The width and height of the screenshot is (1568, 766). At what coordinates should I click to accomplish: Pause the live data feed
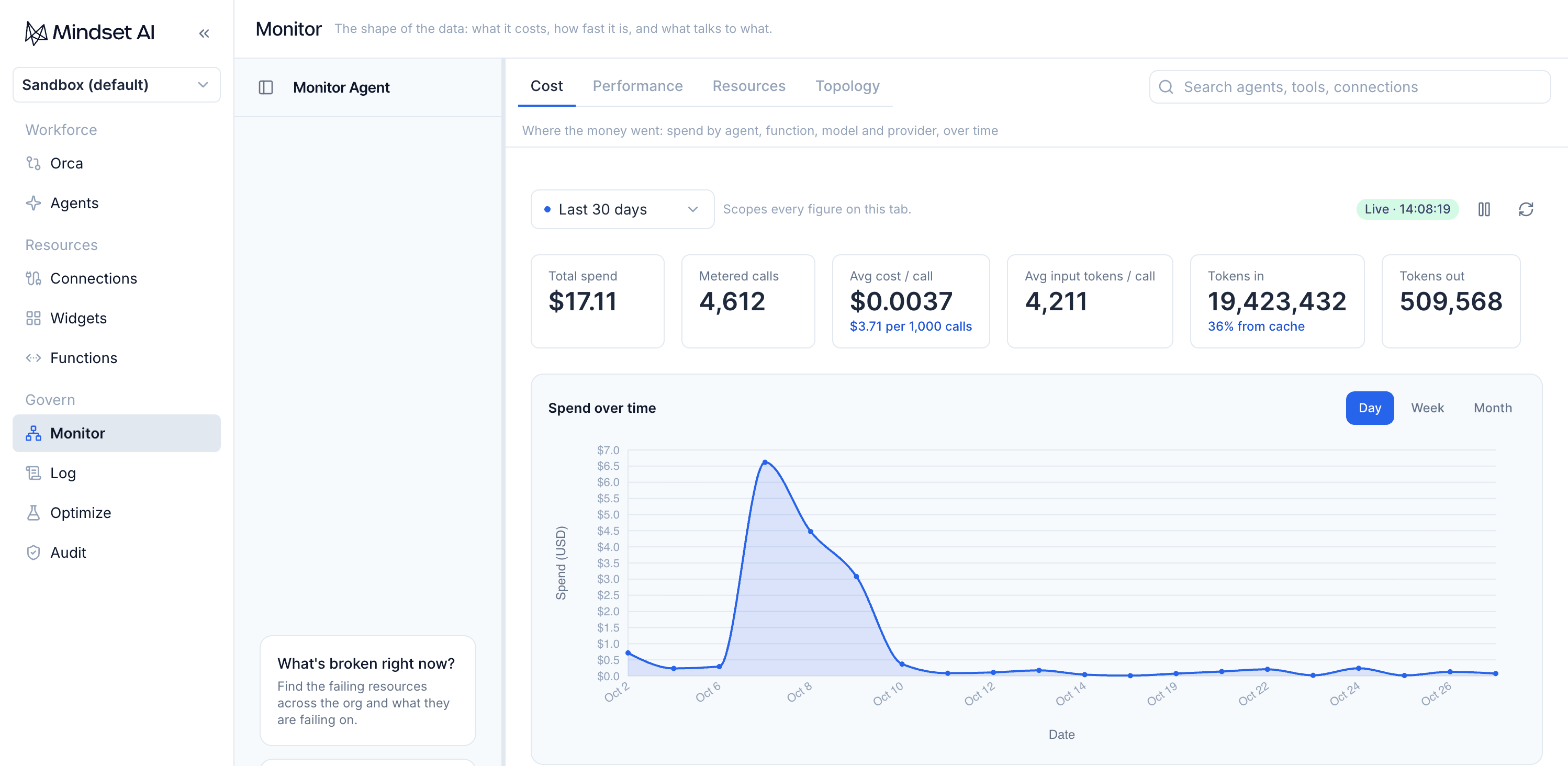[x=1484, y=209]
